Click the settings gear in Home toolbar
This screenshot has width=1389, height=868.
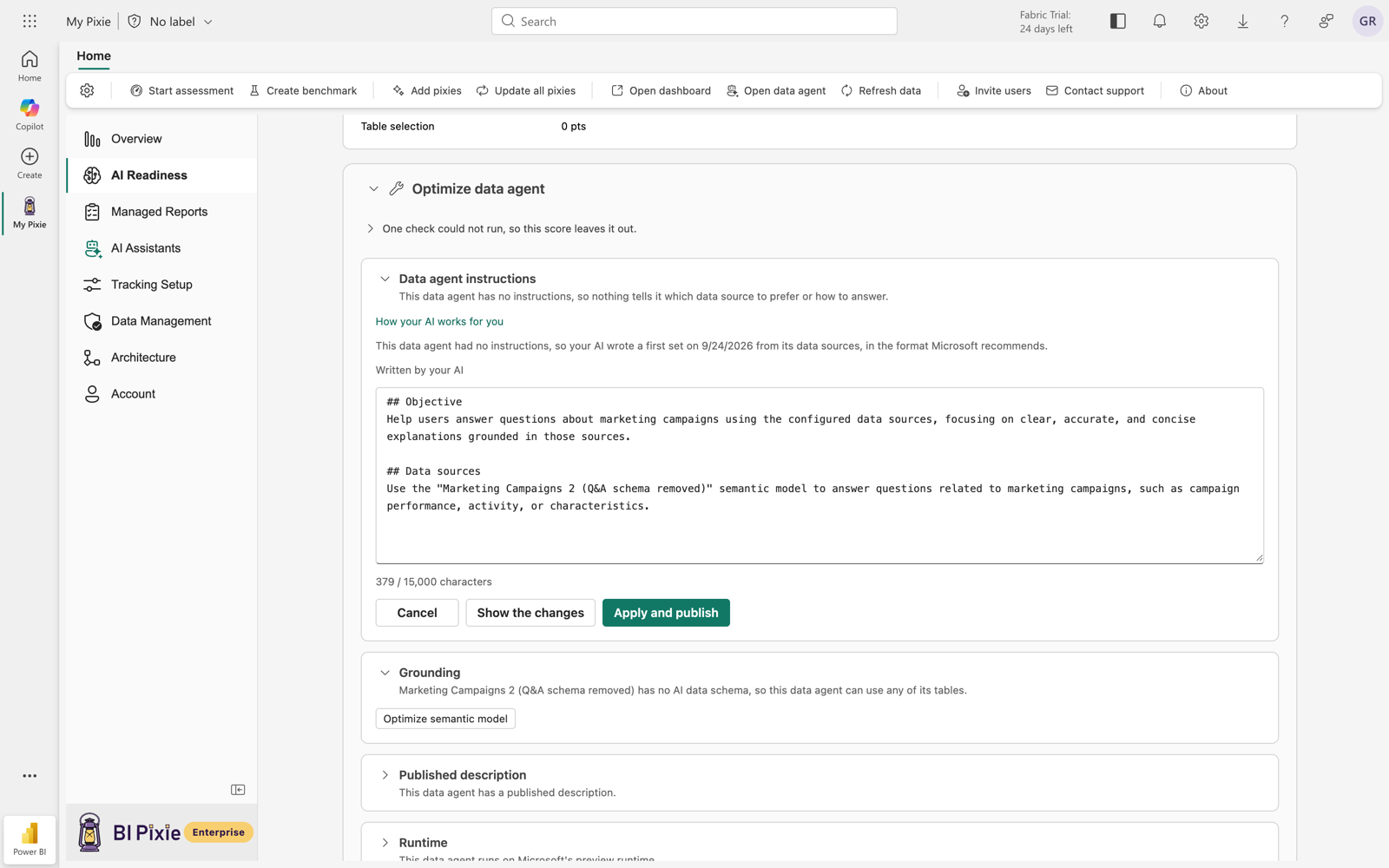pyautogui.click(x=87, y=90)
